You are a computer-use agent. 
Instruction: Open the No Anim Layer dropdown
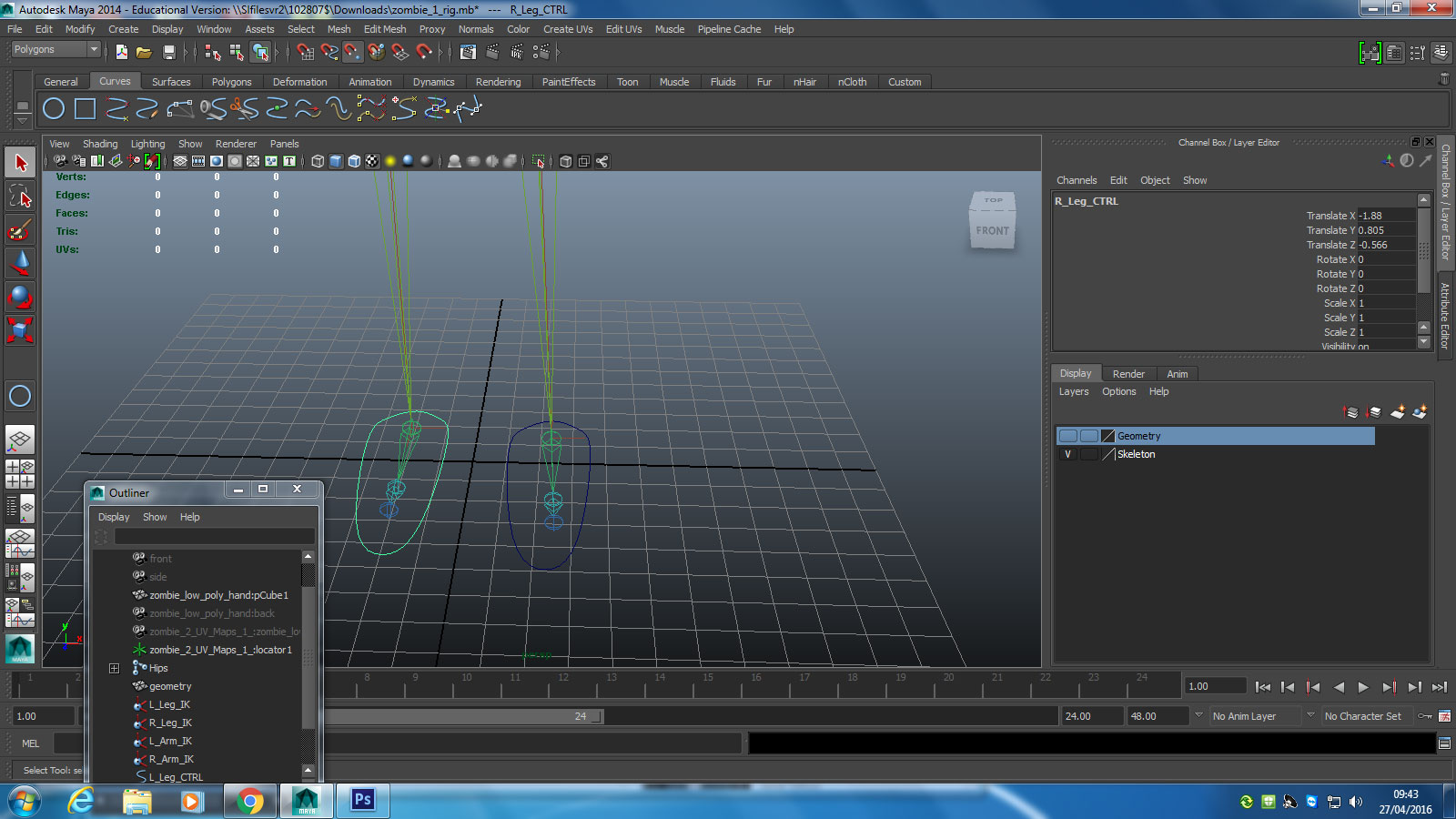click(1198, 715)
